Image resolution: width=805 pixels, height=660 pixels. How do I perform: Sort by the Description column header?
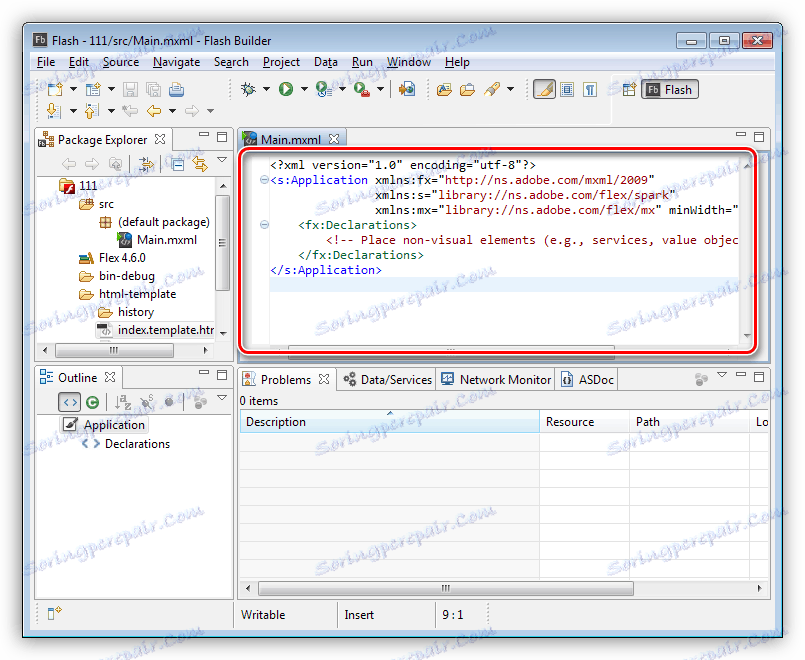(x=390, y=422)
